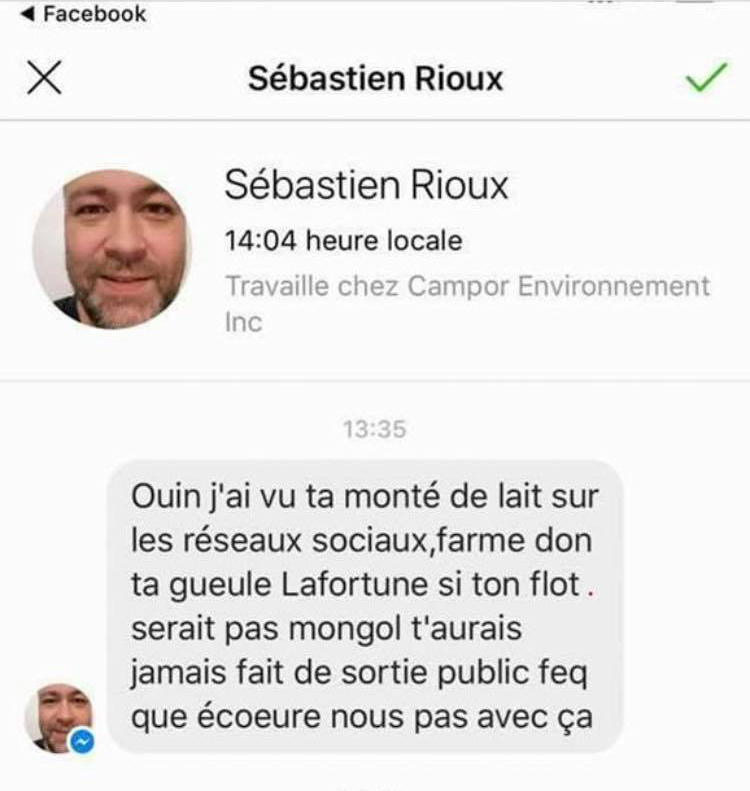Tap the red dot after the word 'flot'
Viewport: 750px width, 791px height.
pyautogui.click(x=591, y=594)
